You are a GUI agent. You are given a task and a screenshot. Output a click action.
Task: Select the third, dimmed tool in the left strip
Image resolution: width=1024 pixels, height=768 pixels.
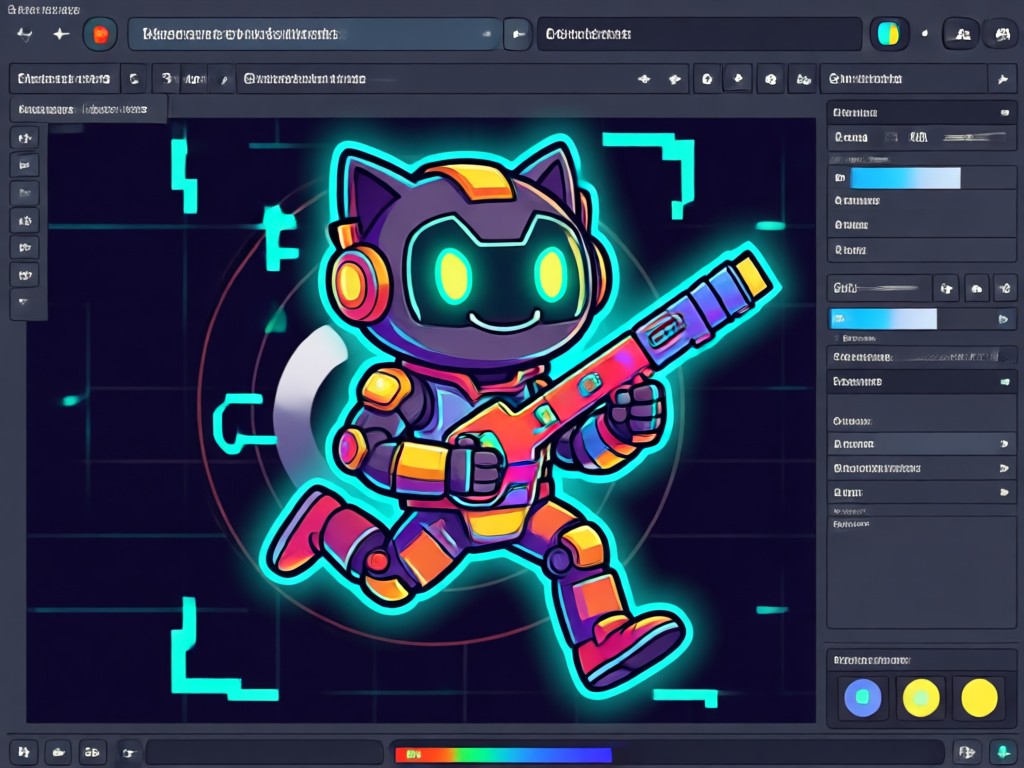(x=25, y=193)
